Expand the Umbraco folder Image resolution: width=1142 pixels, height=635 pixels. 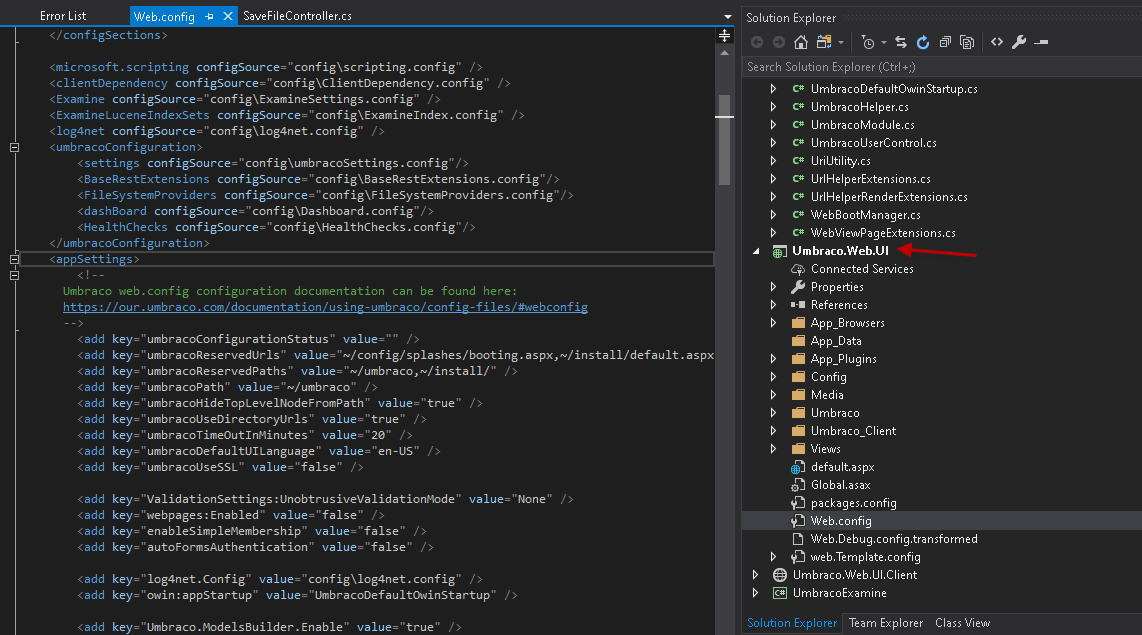773,413
